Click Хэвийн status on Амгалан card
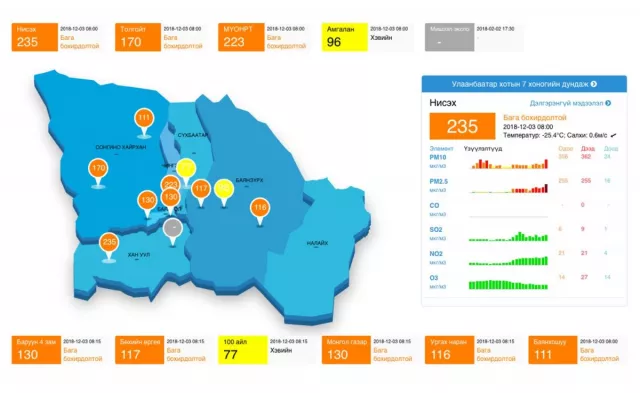This screenshot has height=393, width=640. 381,38
